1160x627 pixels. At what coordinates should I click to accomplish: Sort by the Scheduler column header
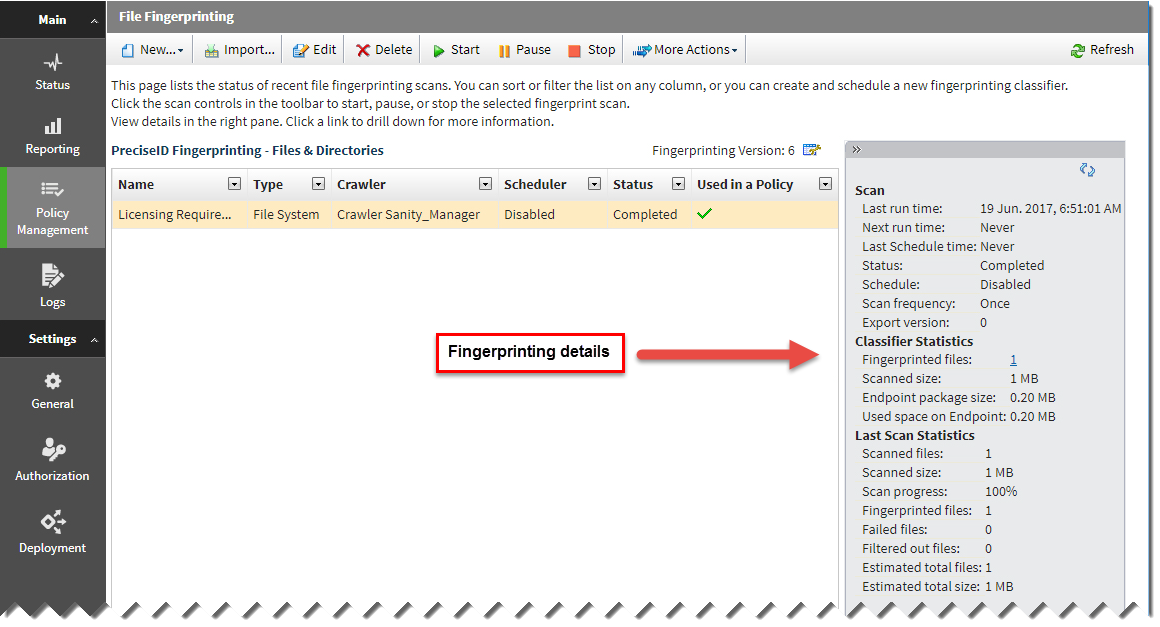[x=535, y=185]
